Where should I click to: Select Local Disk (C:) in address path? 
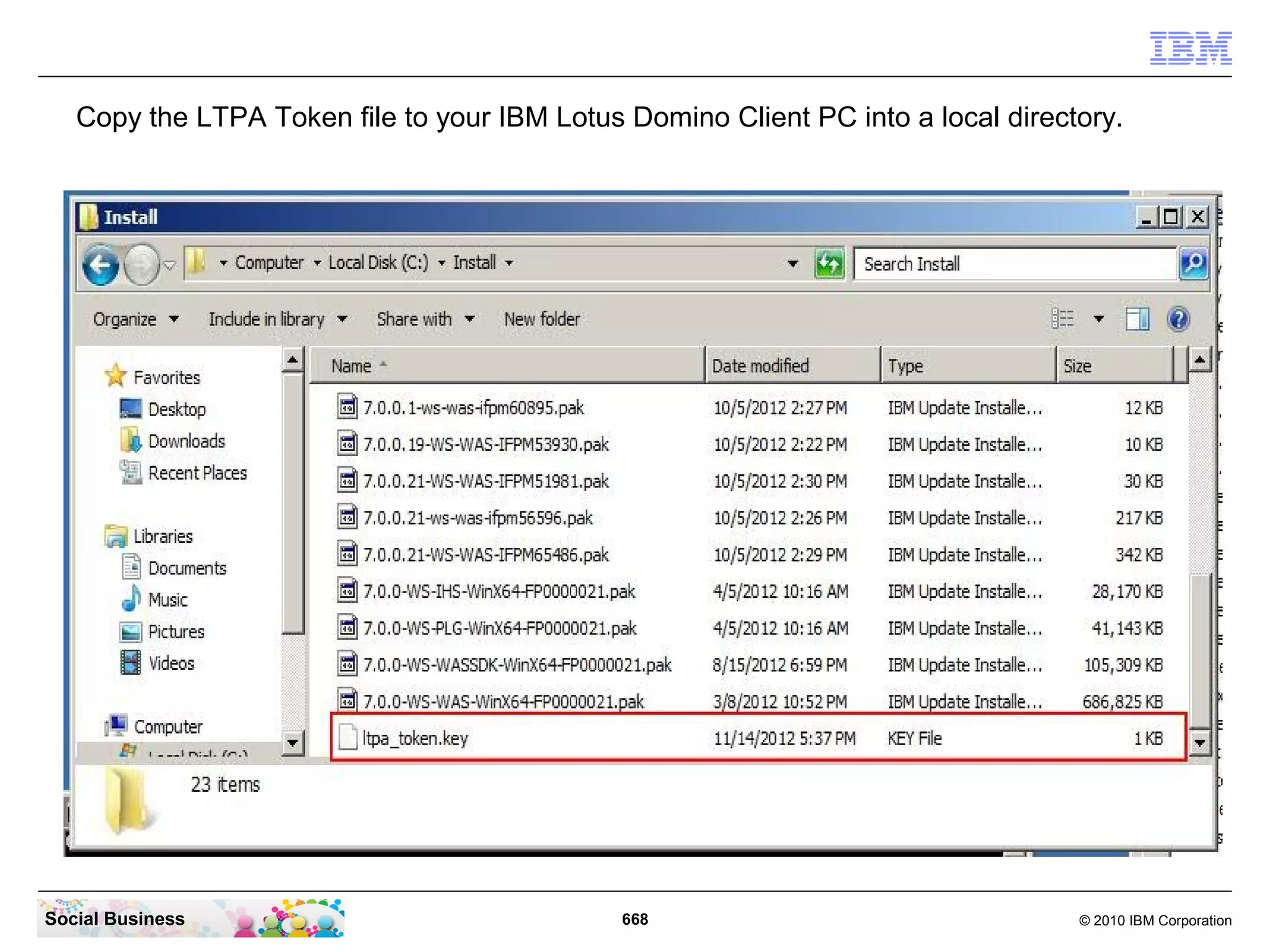point(378,263)
